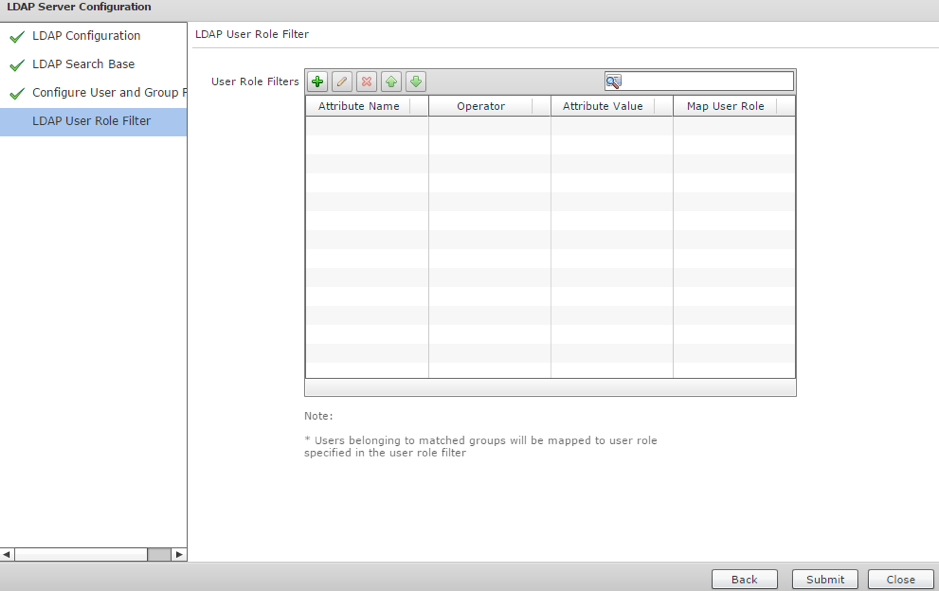Move filter up with green arrow
939x591 pixels.
[391, 82]
